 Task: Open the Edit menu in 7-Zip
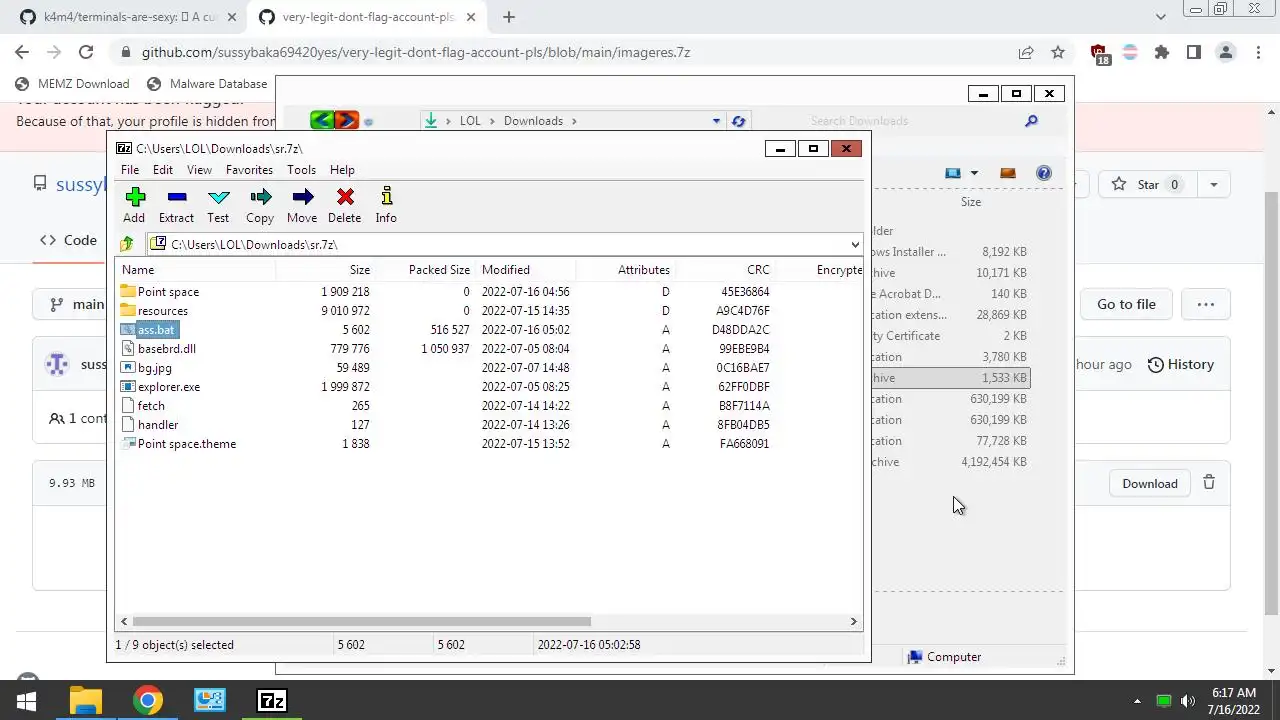(163, 170)
